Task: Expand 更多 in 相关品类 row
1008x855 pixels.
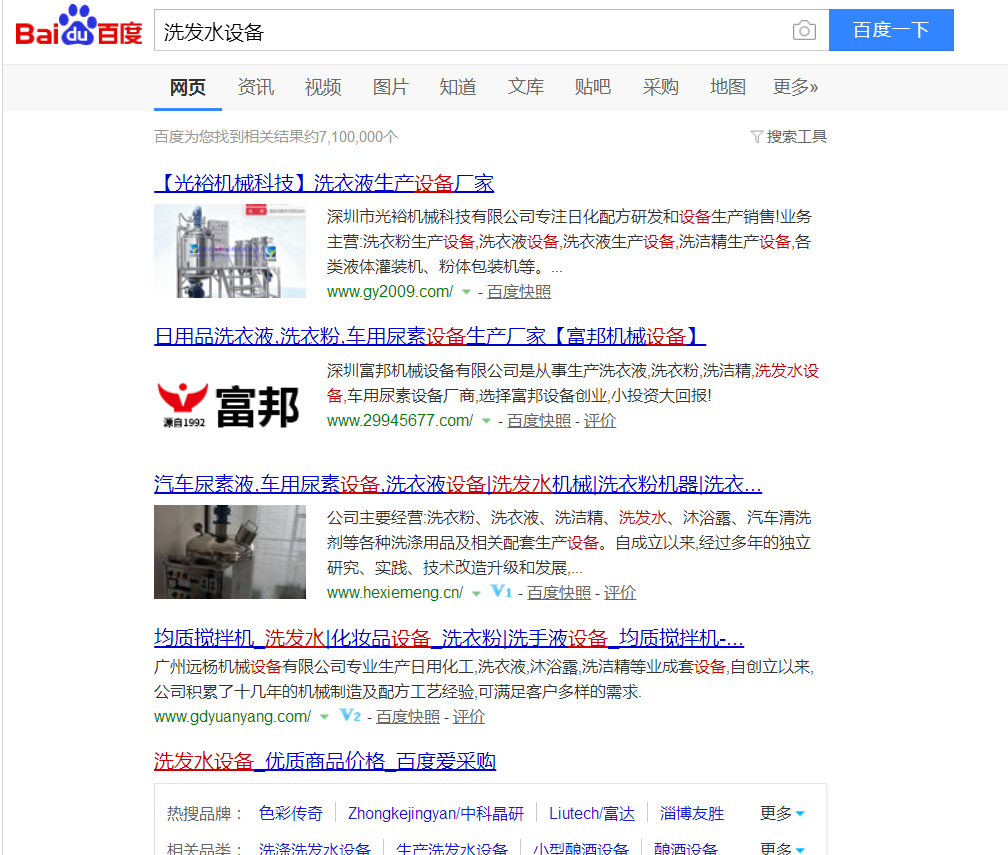Action: (782, 849)
